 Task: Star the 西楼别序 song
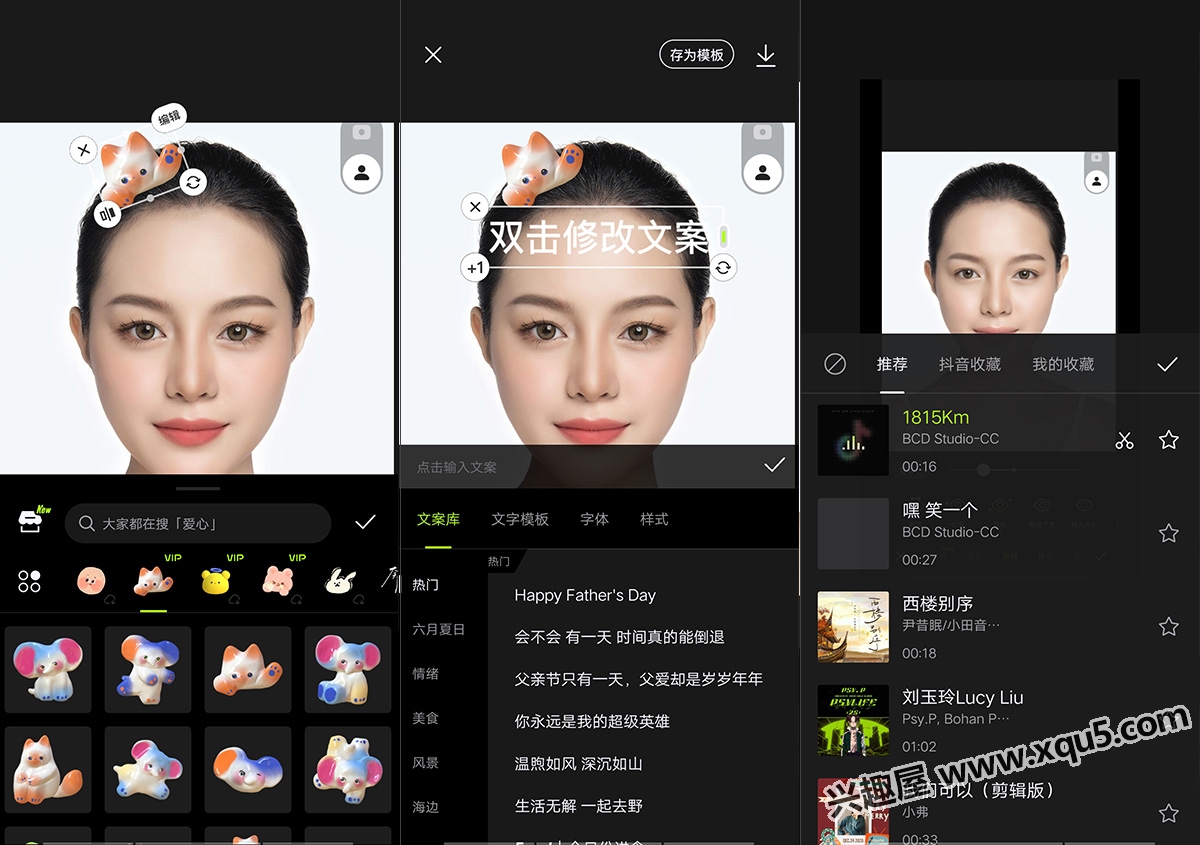point(1168,627)
